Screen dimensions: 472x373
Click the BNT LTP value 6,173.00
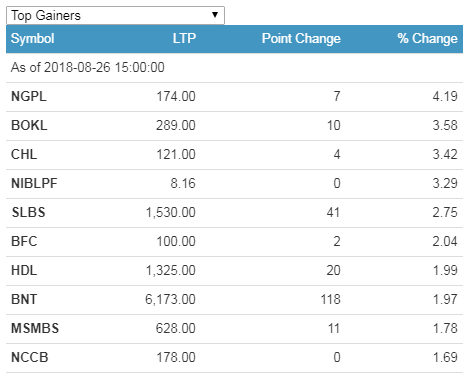[x=170, y=299]
